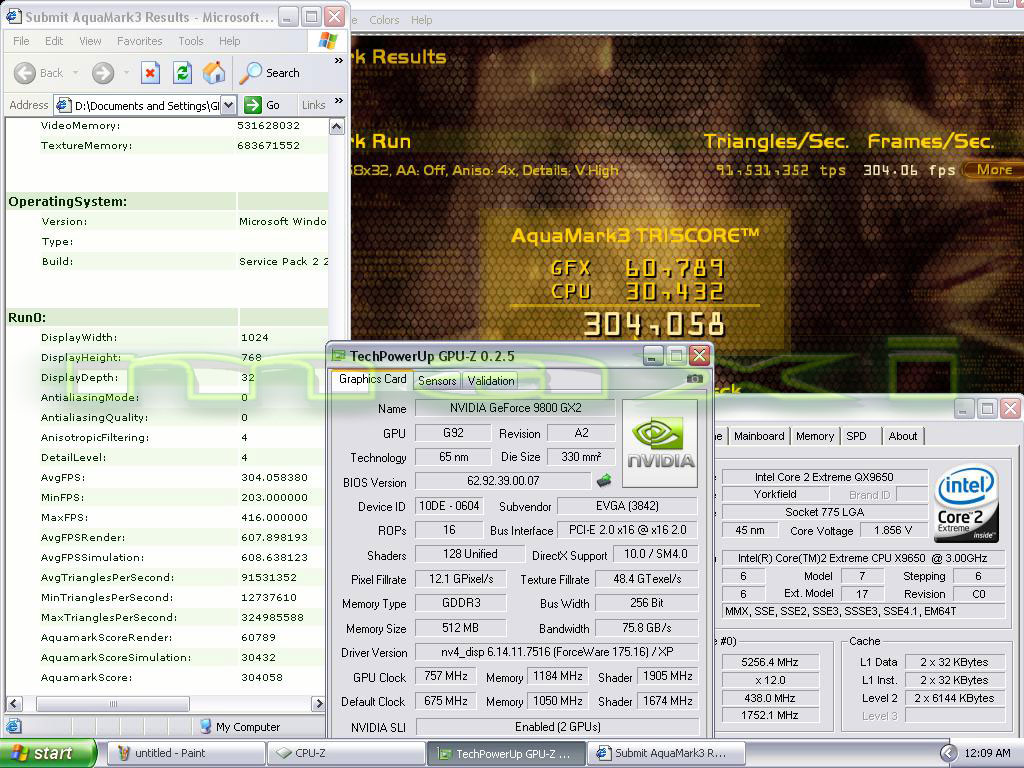Switch to the Sensors tab in GPU-Z
The image size is (1024, 768).
(437, 380)
